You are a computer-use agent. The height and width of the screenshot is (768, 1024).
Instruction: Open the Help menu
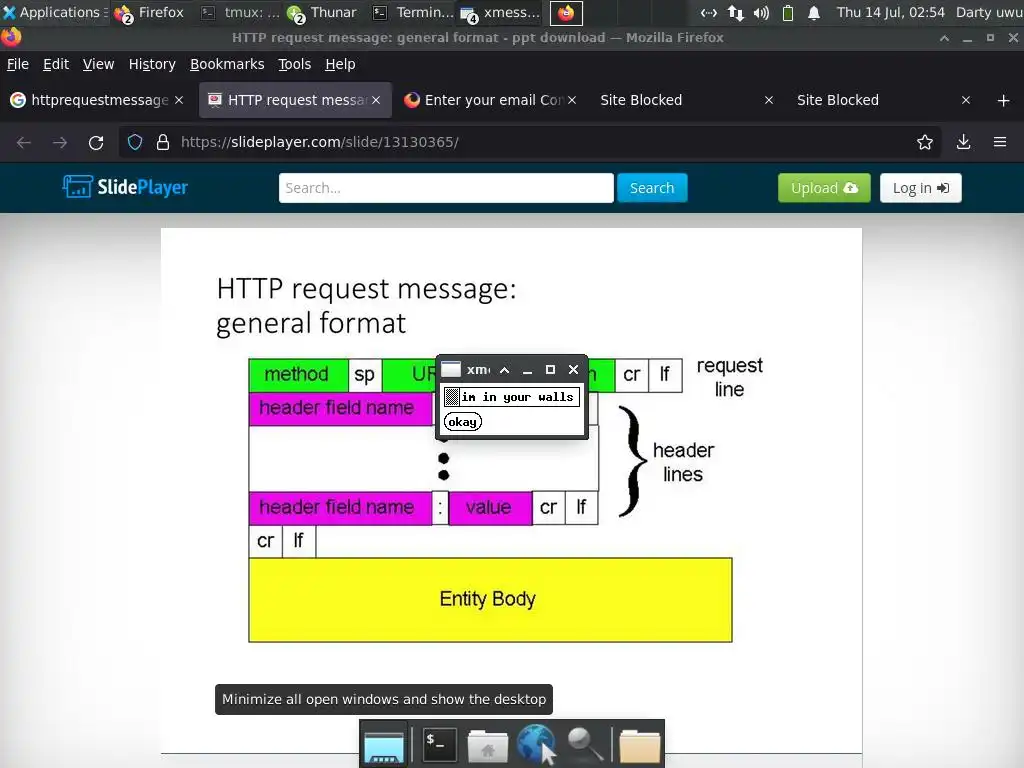[x=340, y=64]
